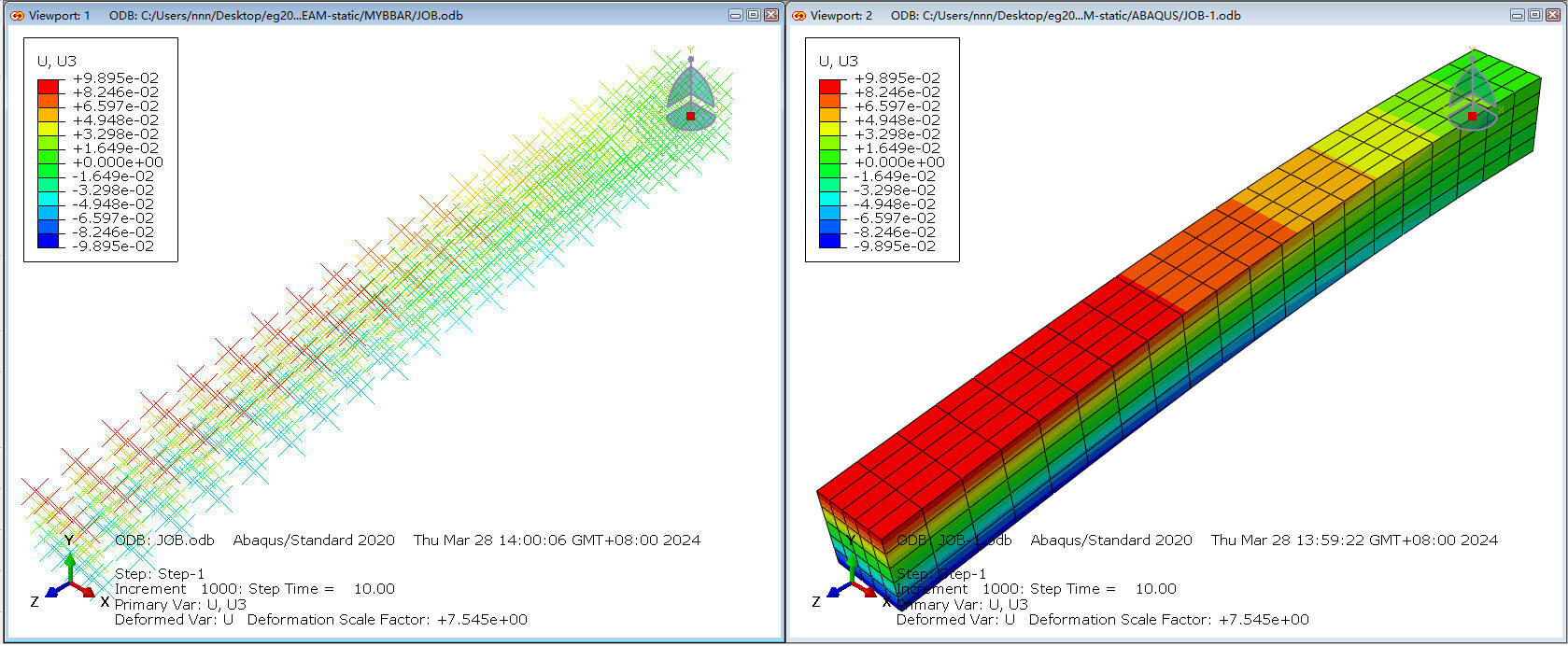The image size is (1568, 646).
Task: Maximize Viewport 1 window
Action: click(754, 15)
